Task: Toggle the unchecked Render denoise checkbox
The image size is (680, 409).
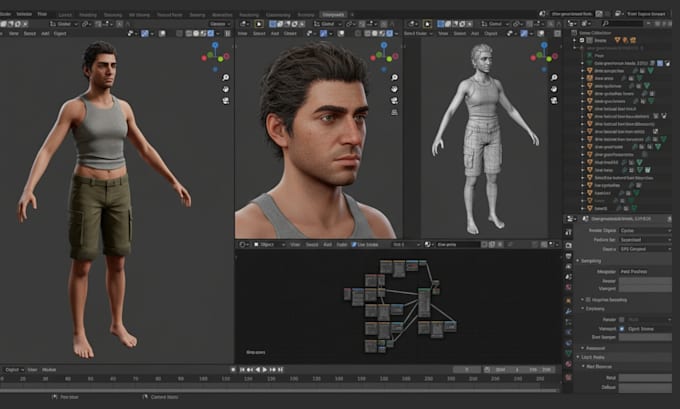Action: (621, 320)
